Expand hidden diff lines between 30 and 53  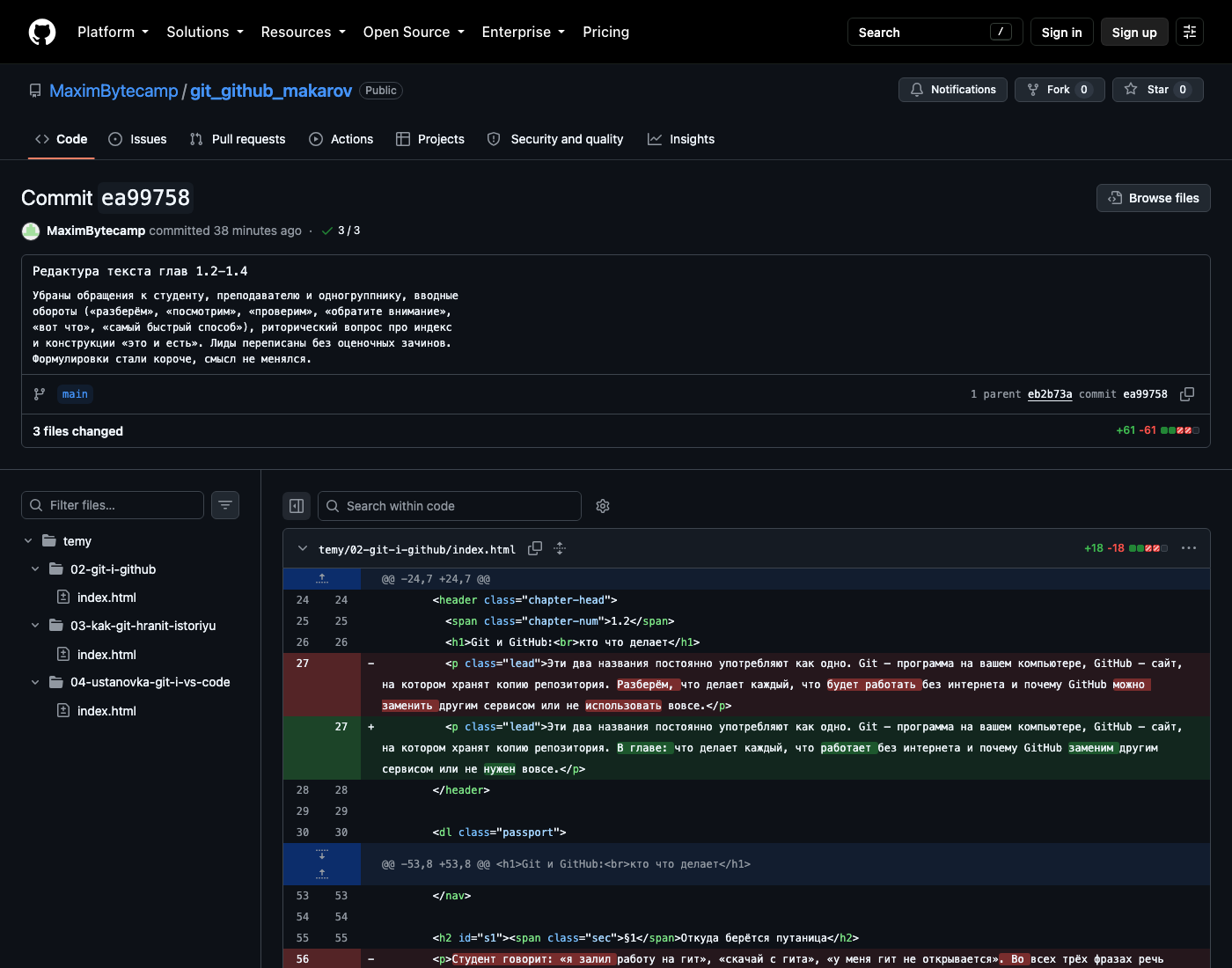coord(322,864)
